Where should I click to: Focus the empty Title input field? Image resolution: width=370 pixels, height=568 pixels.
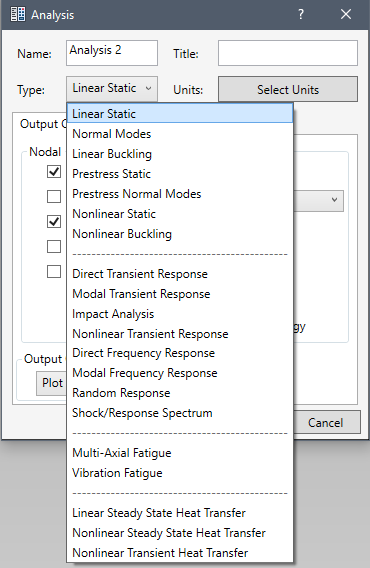(288, 53)
